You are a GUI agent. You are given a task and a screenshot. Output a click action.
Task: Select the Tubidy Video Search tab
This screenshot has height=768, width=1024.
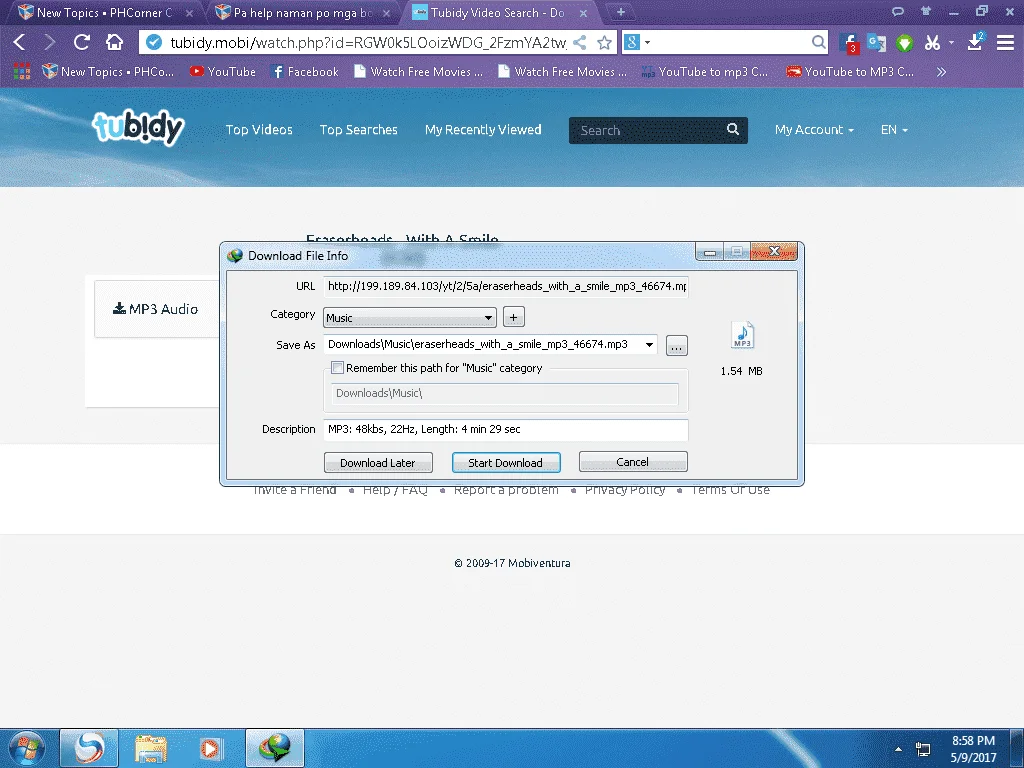click(x=498, y=12)
